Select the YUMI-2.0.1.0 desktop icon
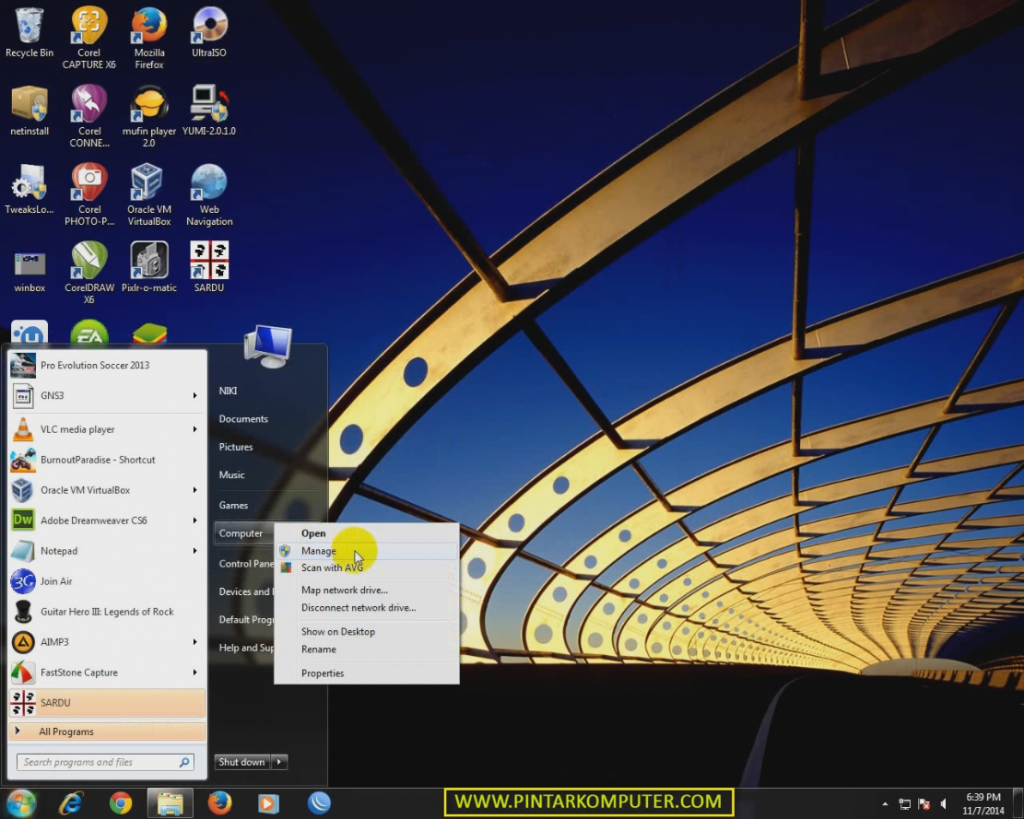 [x=209, y=111]
